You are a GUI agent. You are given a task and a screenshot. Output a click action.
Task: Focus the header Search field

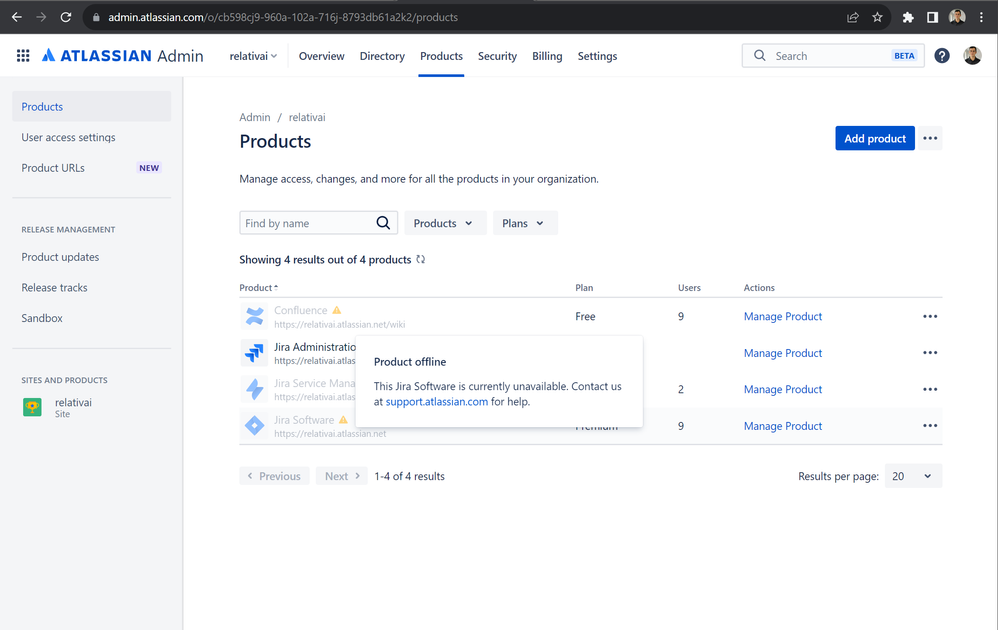833,56
